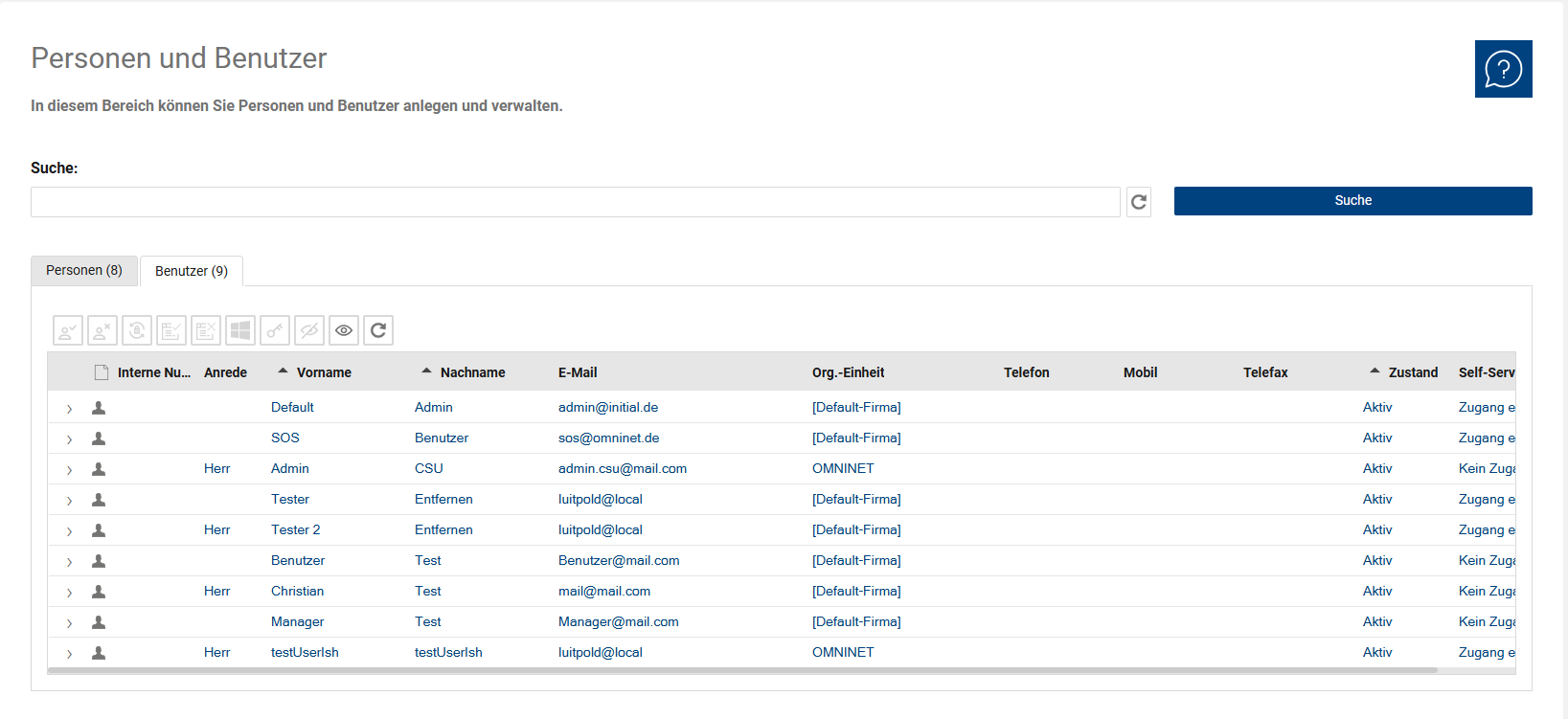Click the person icon in Admin CSU row
This screenshot has height=719, width=1568.
click(99, 469)
